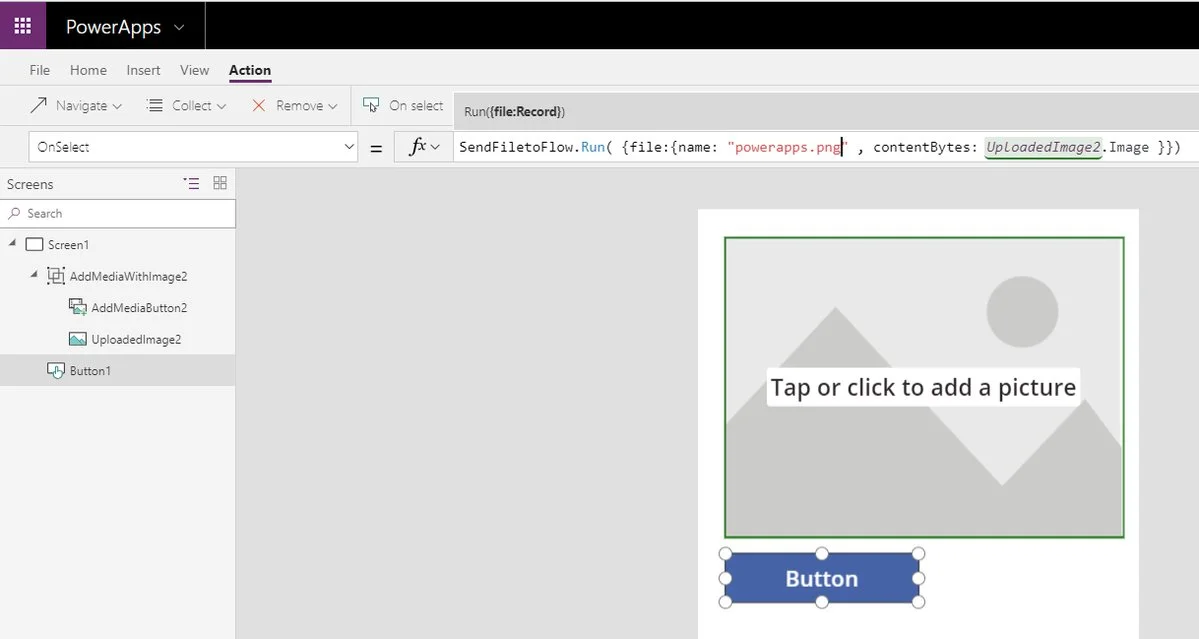The height and width of the screenshot is (639, 1199).
Task: Select UploadedImage2 in the tree
Action: (135, 339)
